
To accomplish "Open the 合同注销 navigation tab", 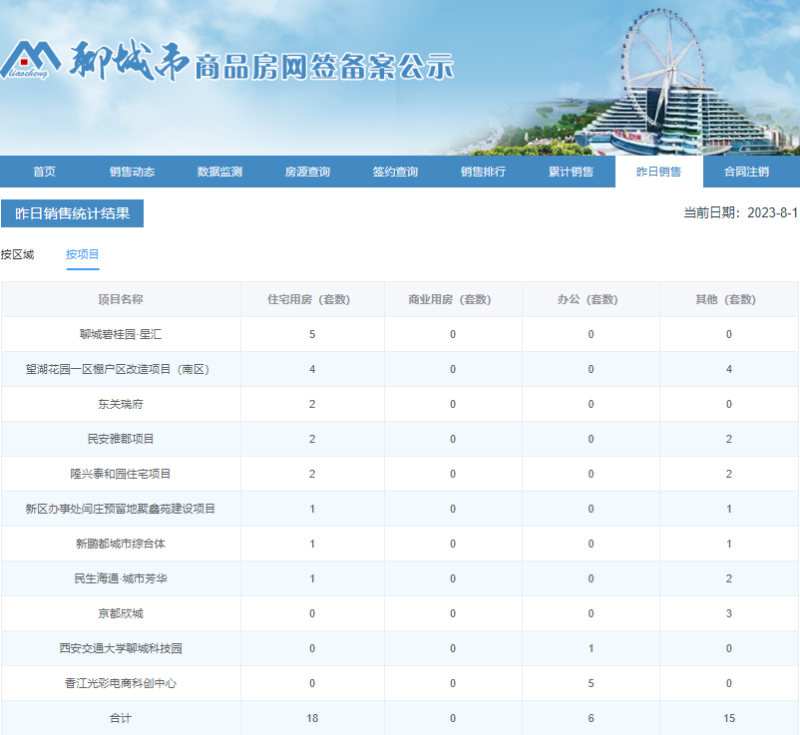I will click(748, 171).
